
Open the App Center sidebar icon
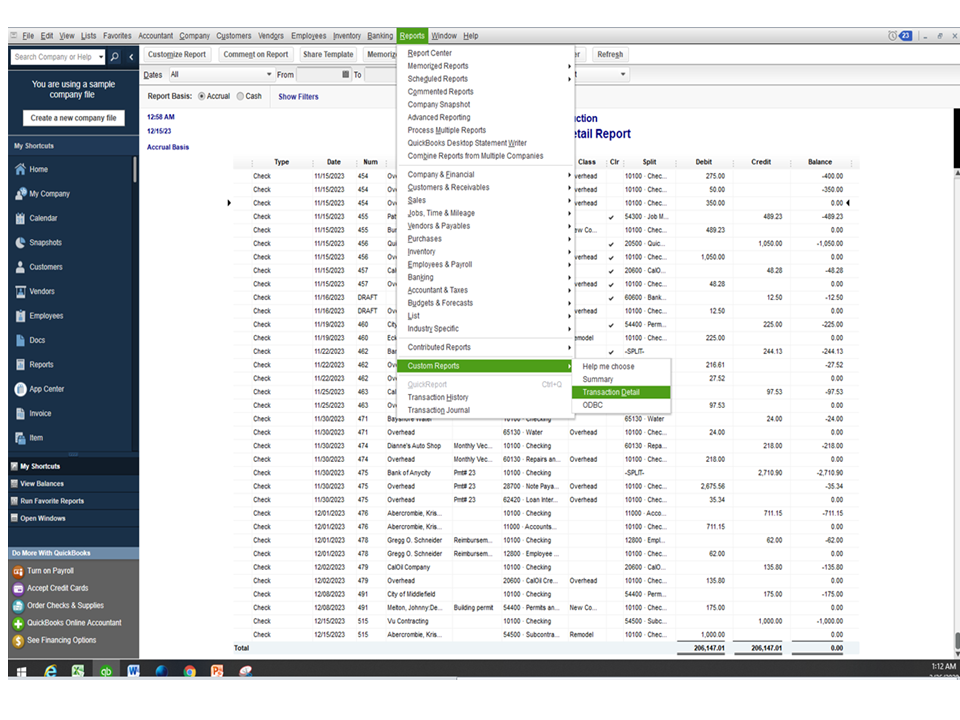point(20,389)
